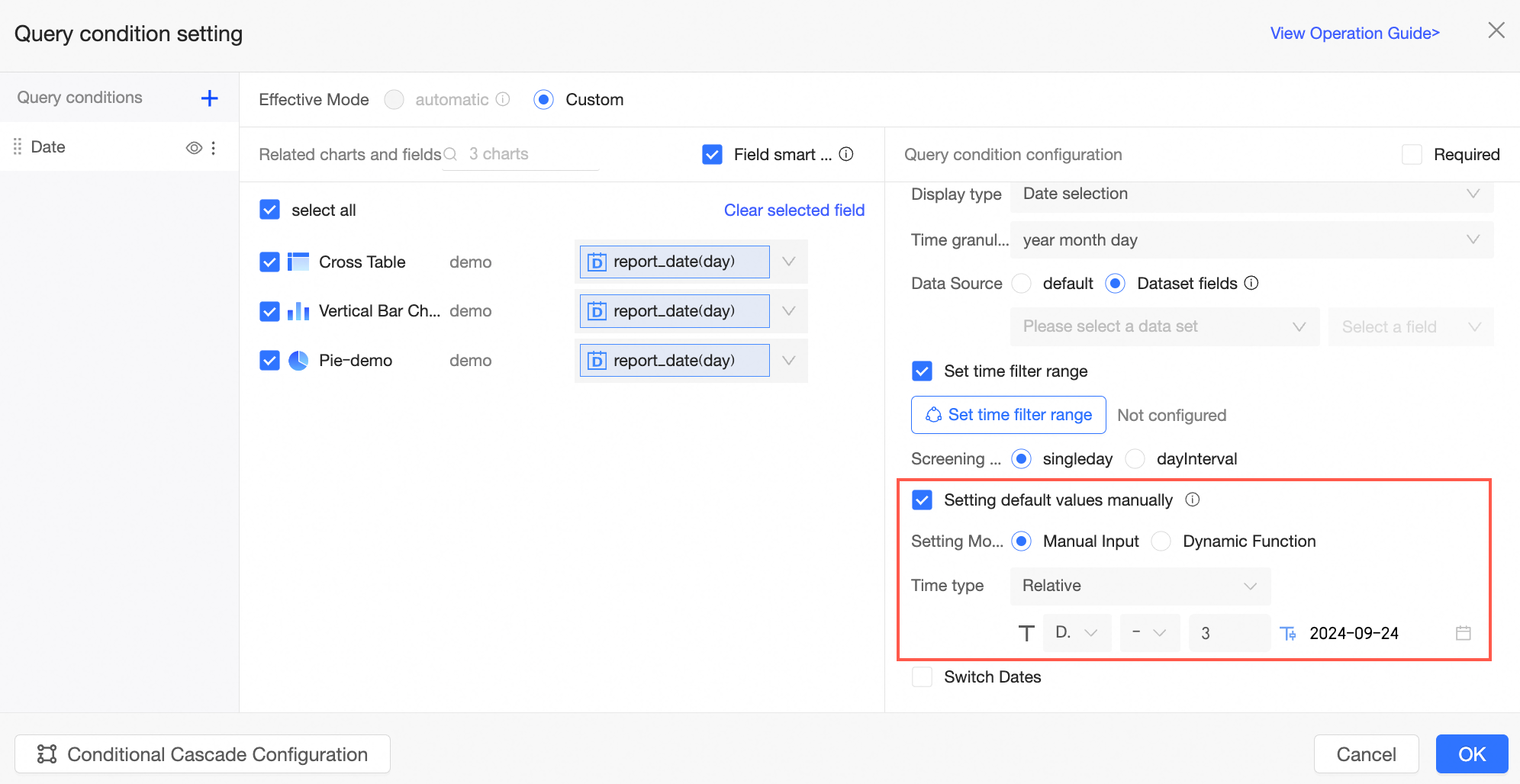Add a new query condition with plus icon
Screen dimensions: 1520x784
click(x=209, y=98)
